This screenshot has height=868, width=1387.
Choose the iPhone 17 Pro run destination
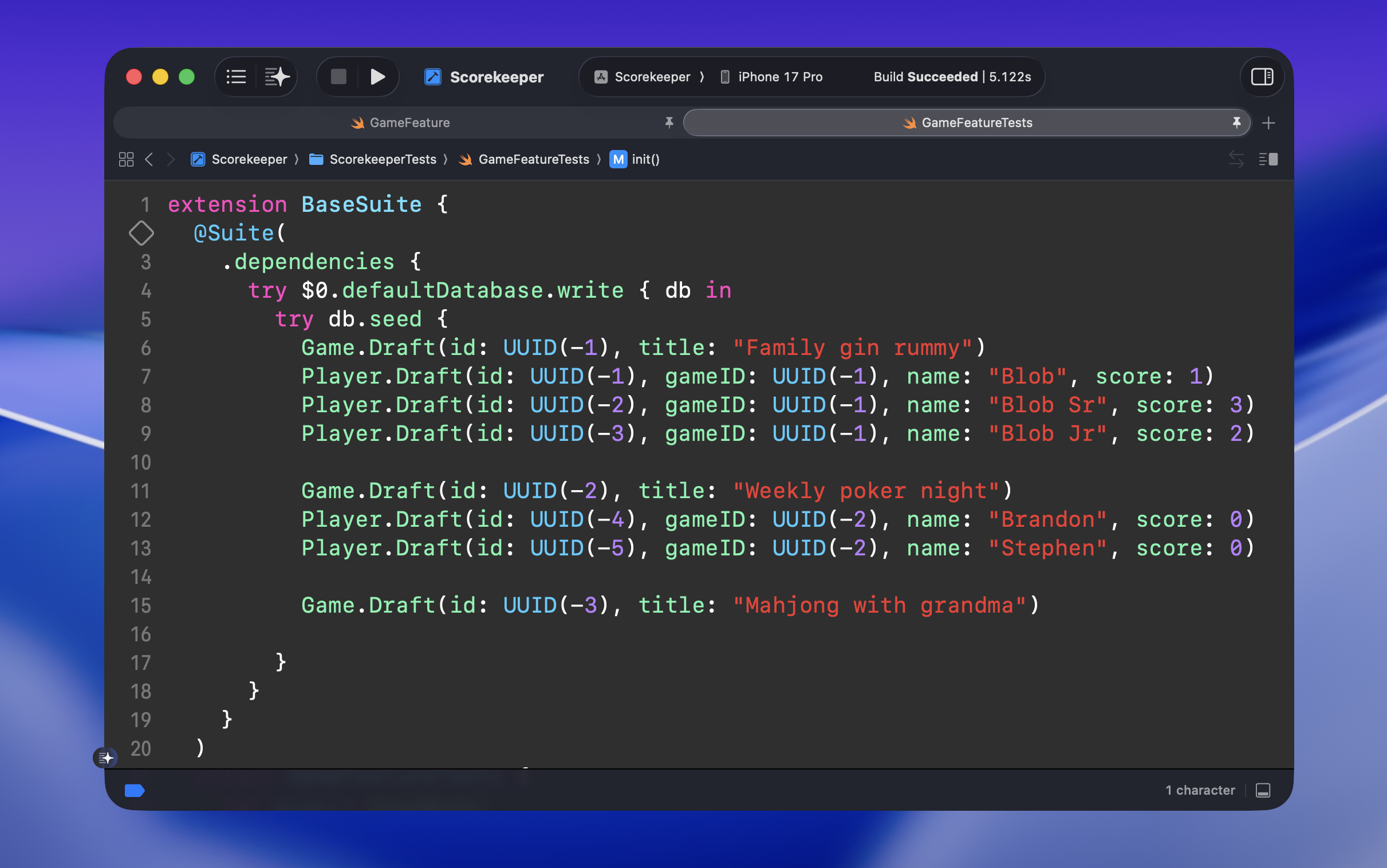779,77
